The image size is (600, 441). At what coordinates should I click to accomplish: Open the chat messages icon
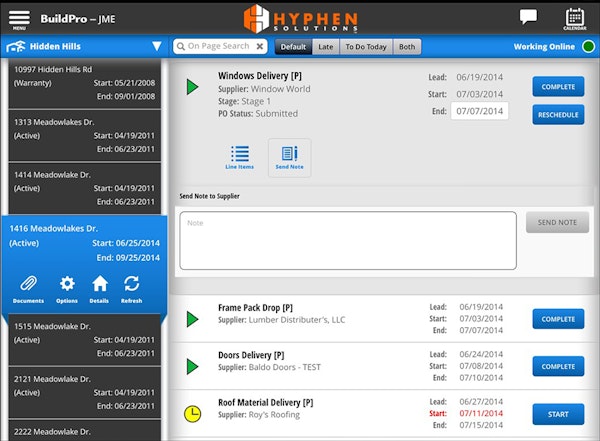(x=528, y=17)
